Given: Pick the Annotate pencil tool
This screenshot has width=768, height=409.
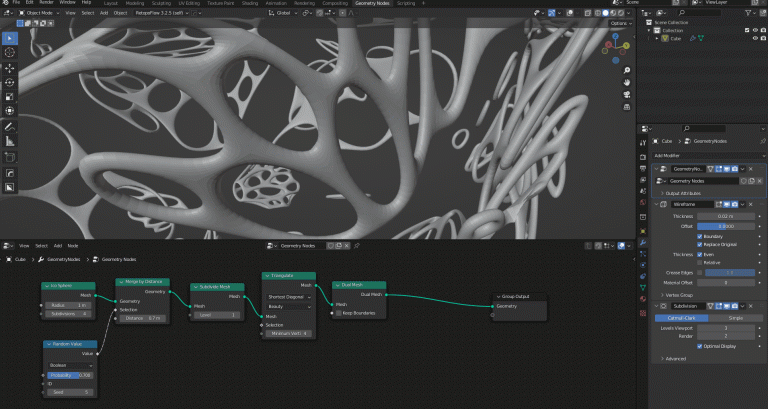Looking at the screenshot, I should 10,127.
